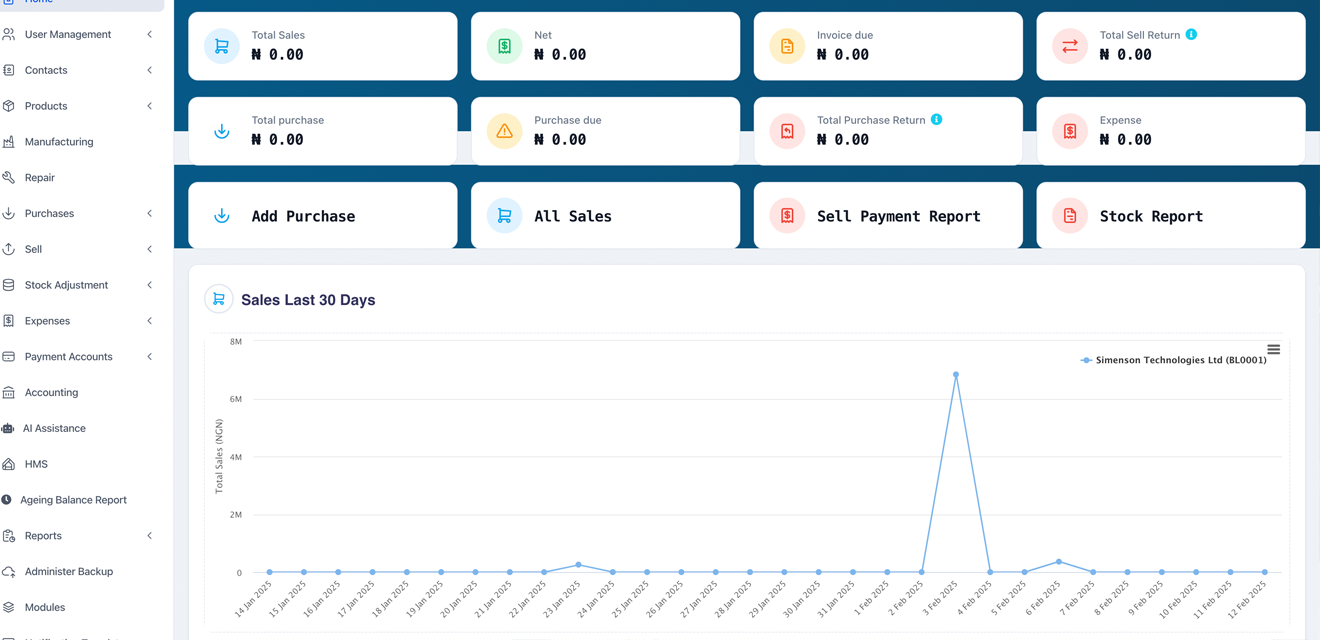
Task: Open the chart hamburger menu icon
Action: click(1273, 349)
